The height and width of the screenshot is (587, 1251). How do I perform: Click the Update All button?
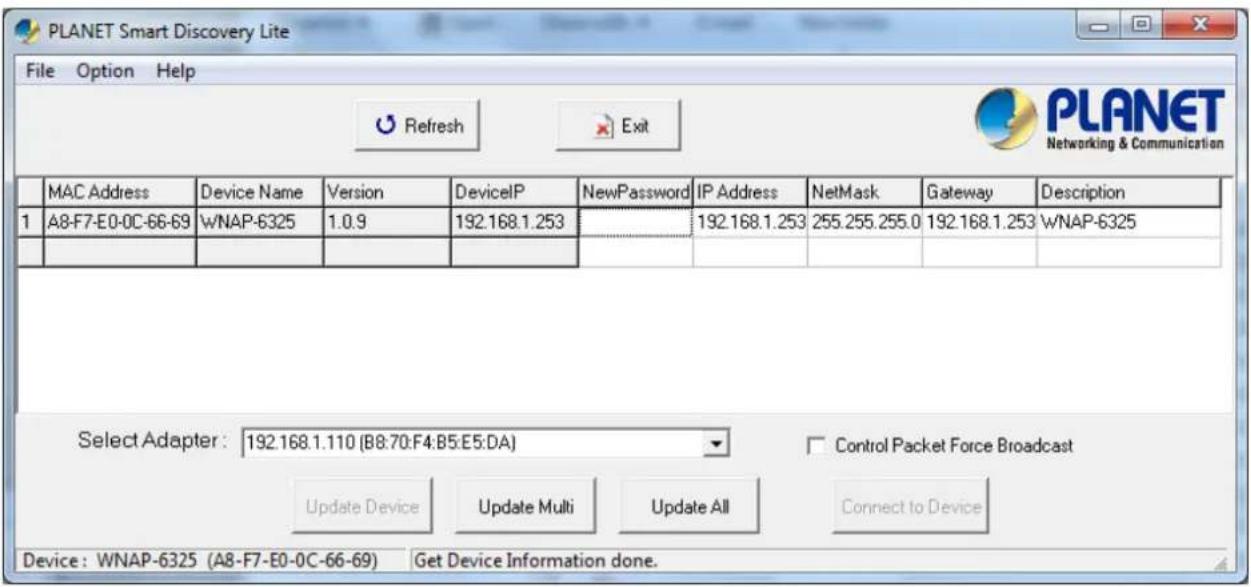pos(690,507)
